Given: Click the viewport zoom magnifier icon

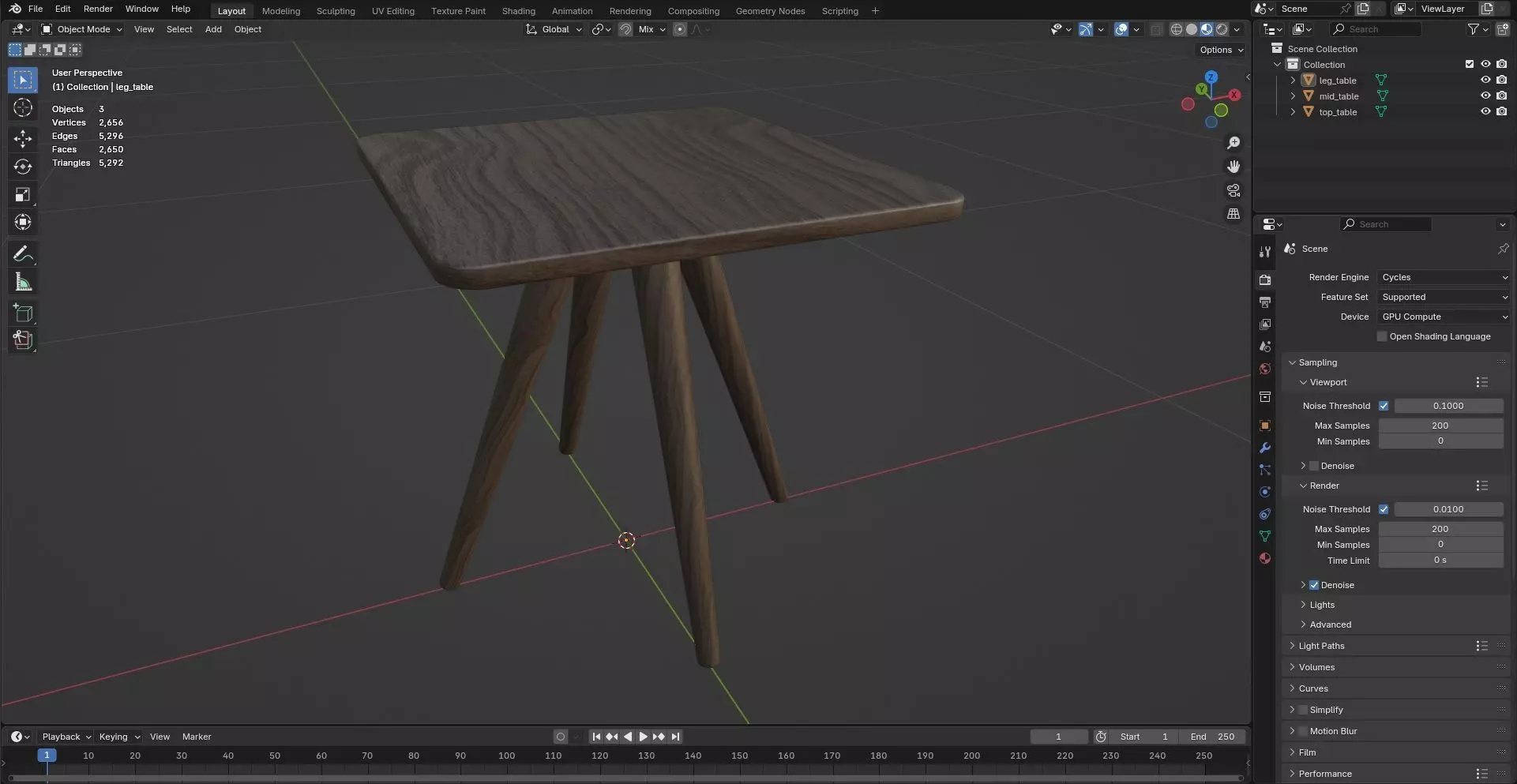Looking at the screenshot, I should click(1234, 143).
